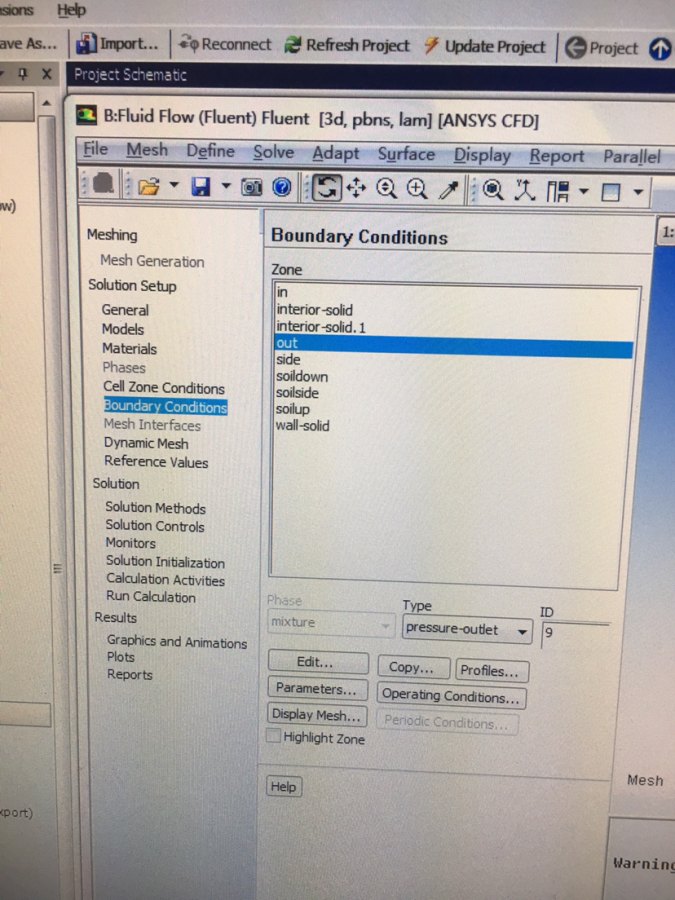675x900 pixels.
Task: Expand the graphics window options arrow
Action: tap(638, 192)
